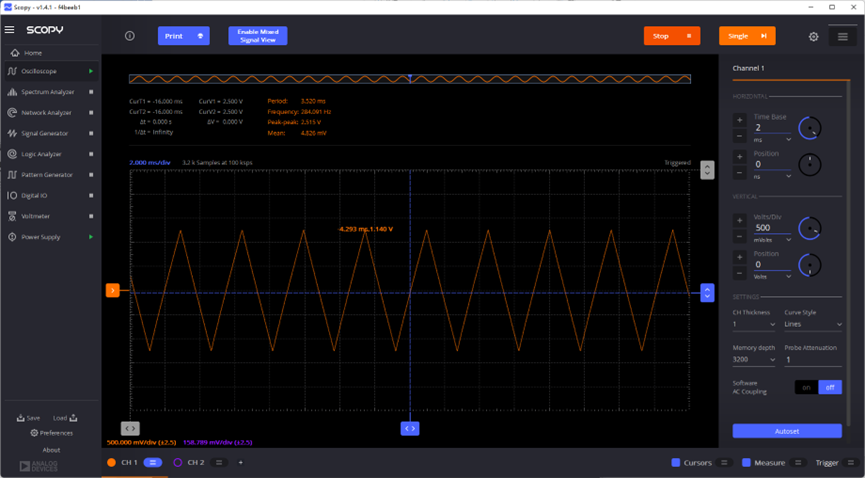The width and height of the screenshot is (865, 478).
Task: Click the Single capture button
Action: pos(747,36)
